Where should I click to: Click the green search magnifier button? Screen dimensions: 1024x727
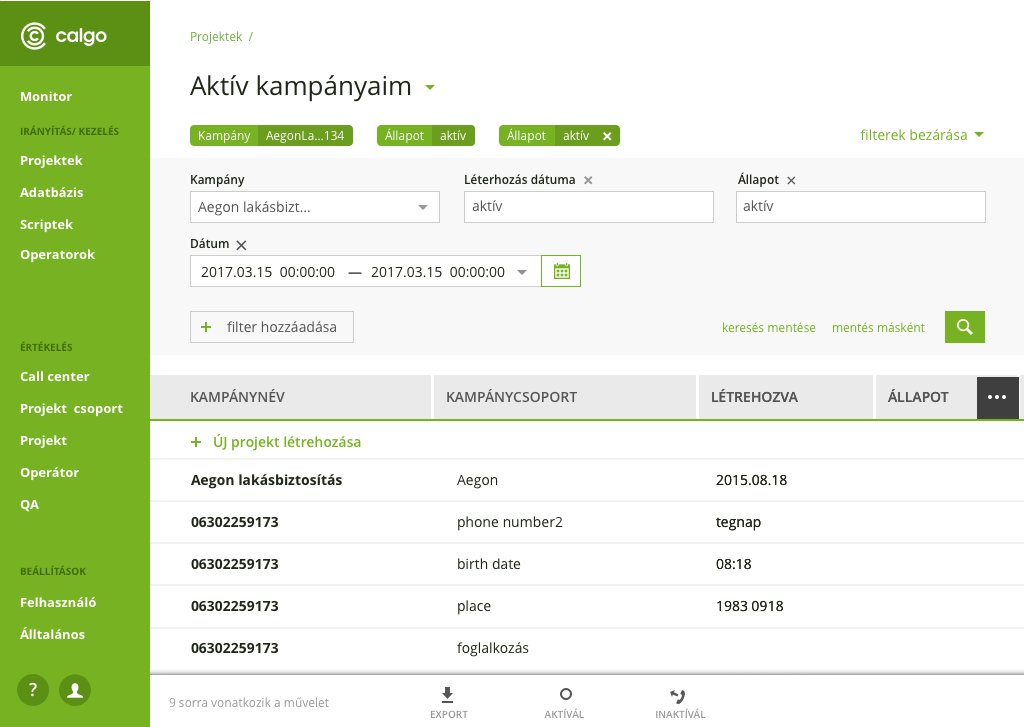click(964, 327)
